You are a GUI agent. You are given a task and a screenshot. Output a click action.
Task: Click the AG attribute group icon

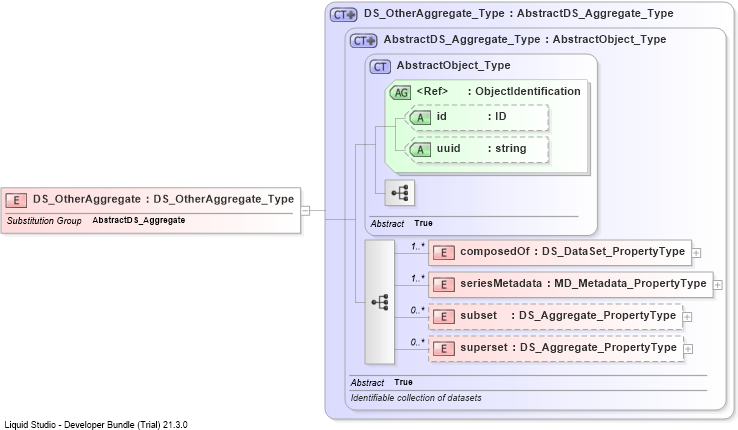pos(401,93)
